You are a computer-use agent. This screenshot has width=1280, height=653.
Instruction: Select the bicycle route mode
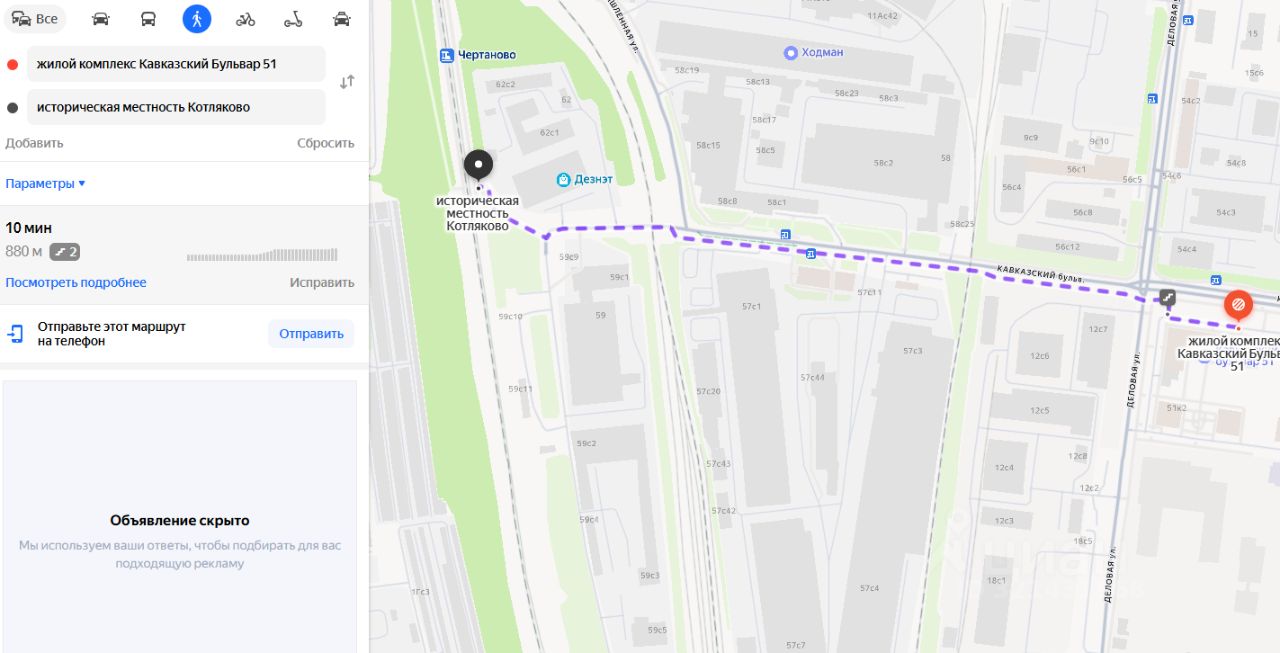pos(245,19)
